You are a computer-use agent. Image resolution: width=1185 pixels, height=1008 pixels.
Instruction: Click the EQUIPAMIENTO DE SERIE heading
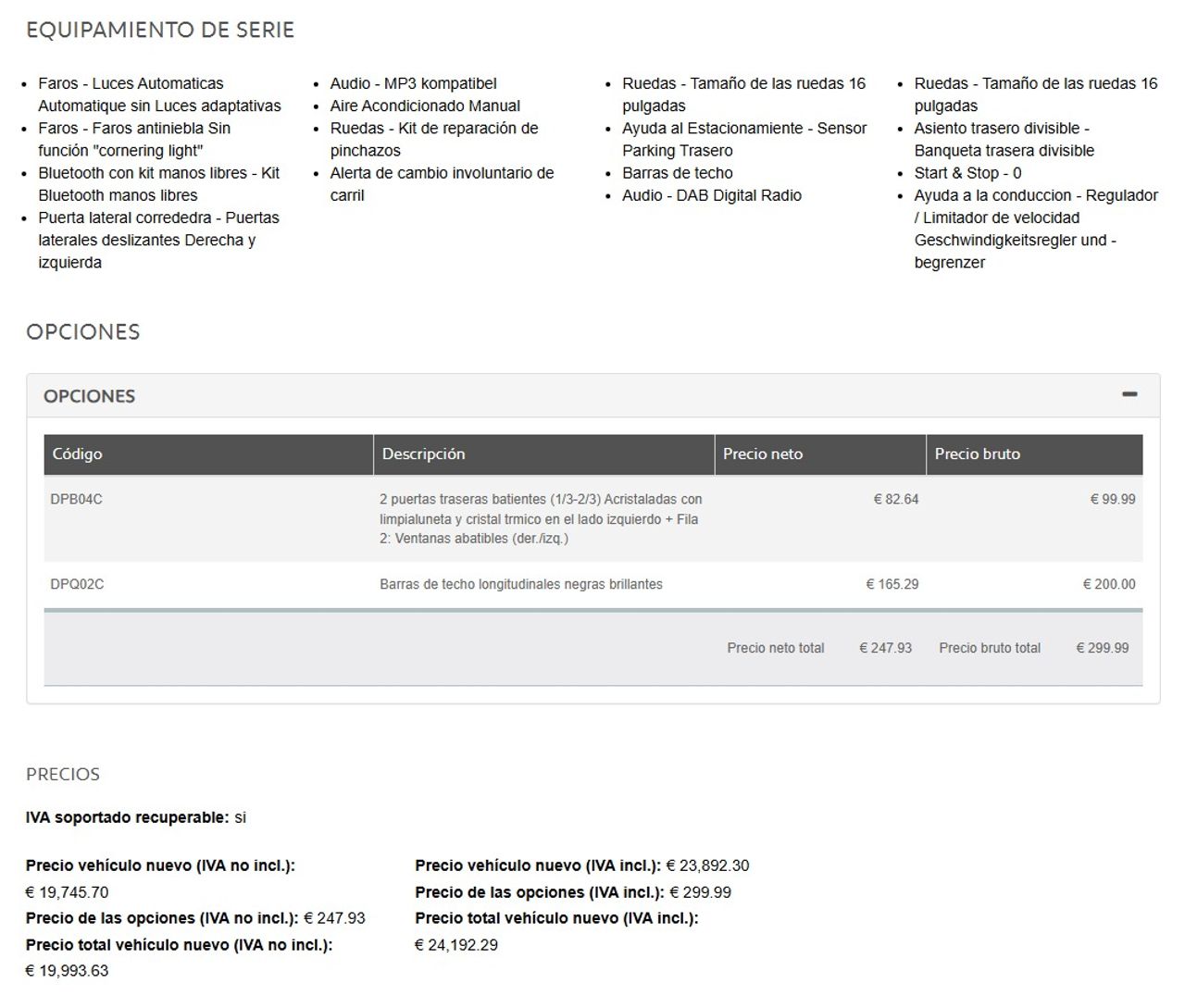160,31
